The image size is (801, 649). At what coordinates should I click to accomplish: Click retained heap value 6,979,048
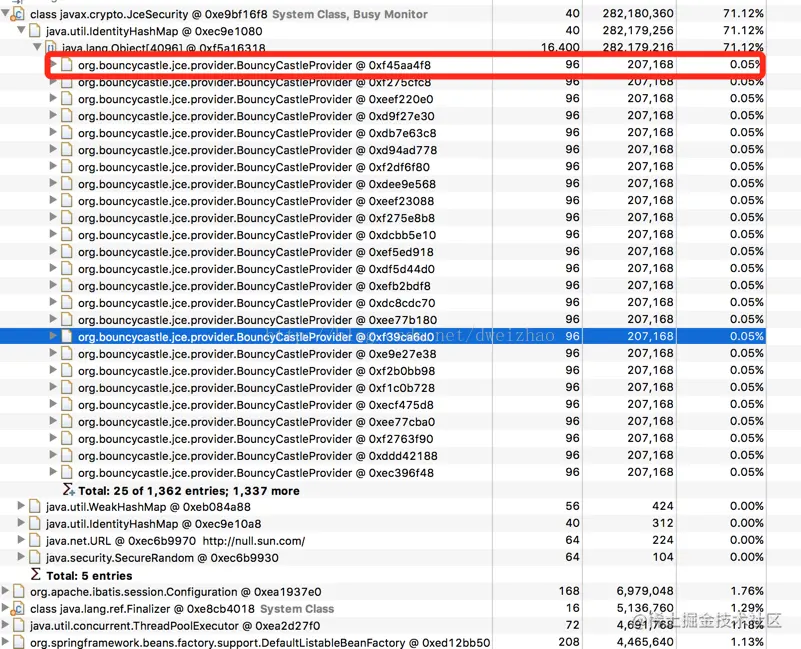pos(645,591)
